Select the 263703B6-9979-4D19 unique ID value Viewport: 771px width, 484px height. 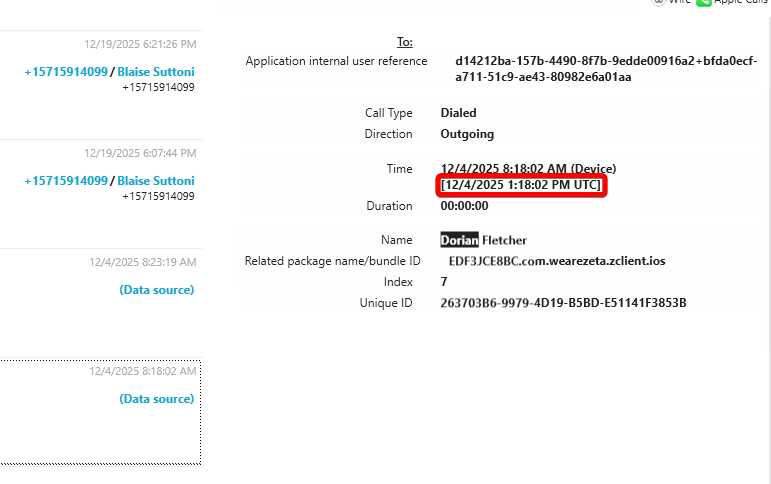(563, 303)
